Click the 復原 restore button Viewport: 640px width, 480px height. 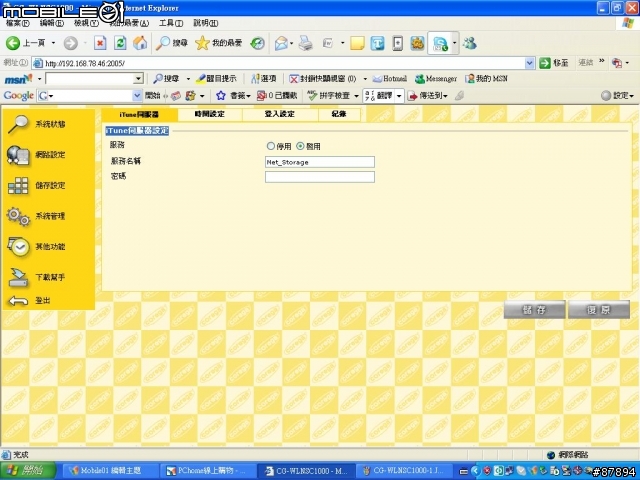coord(599,310)
